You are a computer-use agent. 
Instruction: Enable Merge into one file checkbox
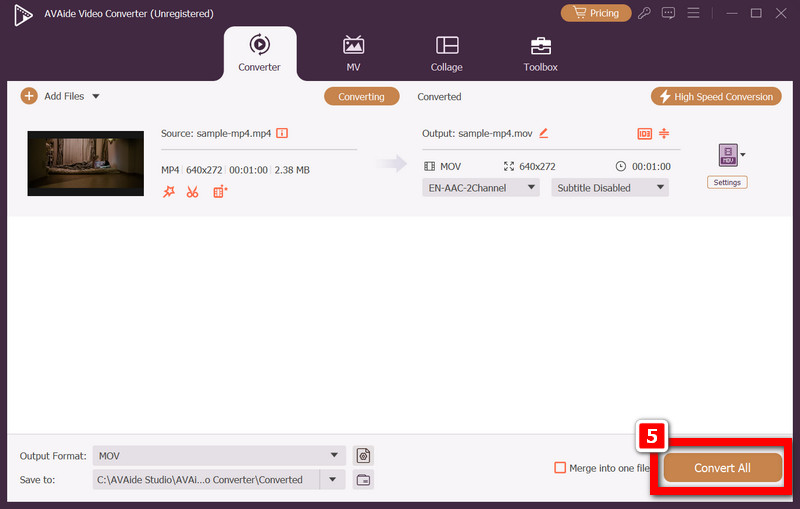[x=560, y=468]
